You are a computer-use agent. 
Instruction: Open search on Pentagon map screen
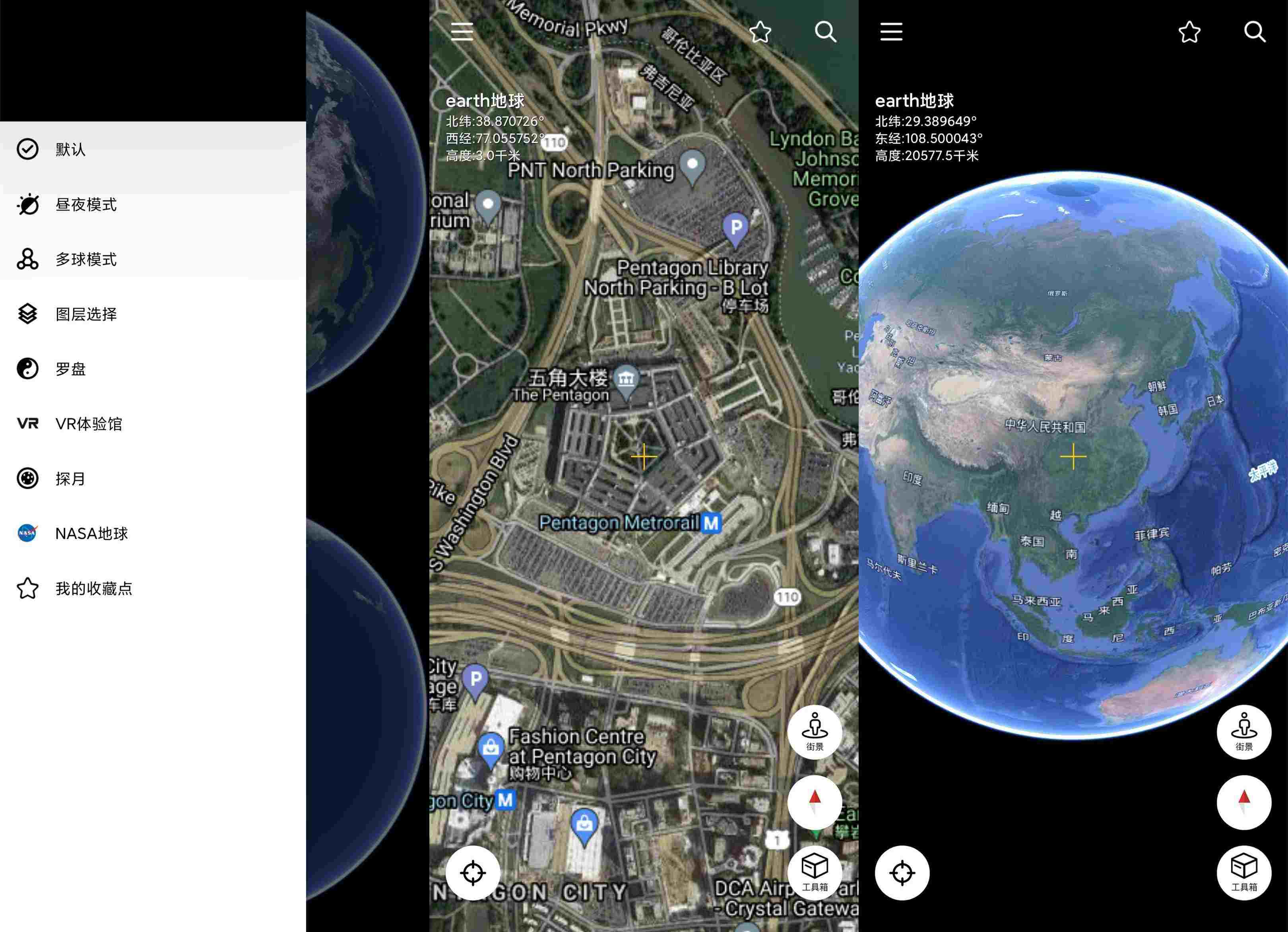pos(825,32)
